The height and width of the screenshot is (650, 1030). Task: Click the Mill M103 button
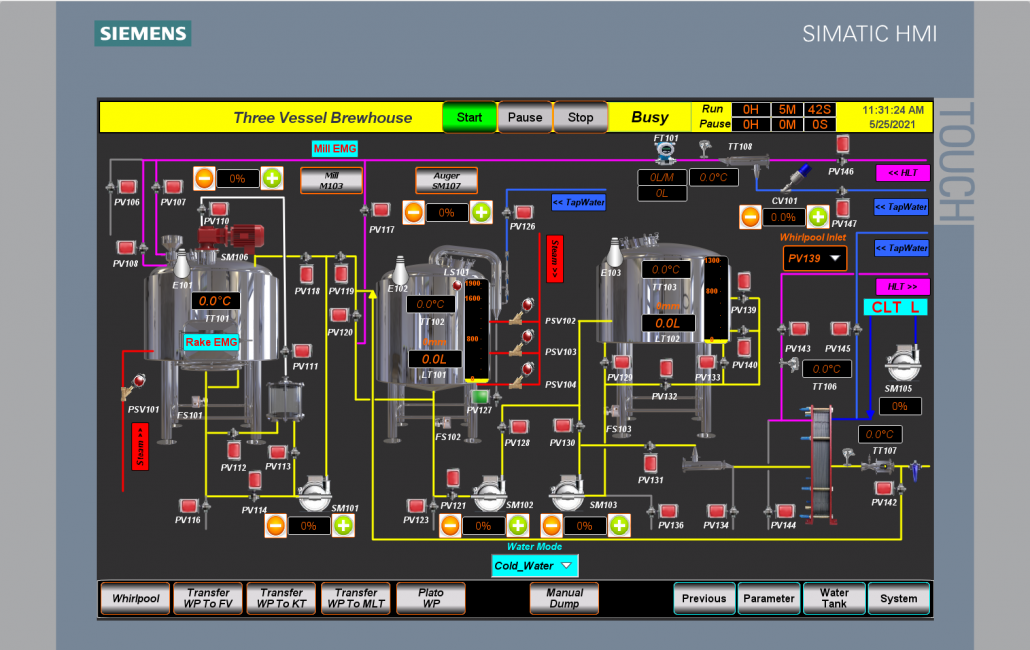pyautogui.click(x=331, y=181)
